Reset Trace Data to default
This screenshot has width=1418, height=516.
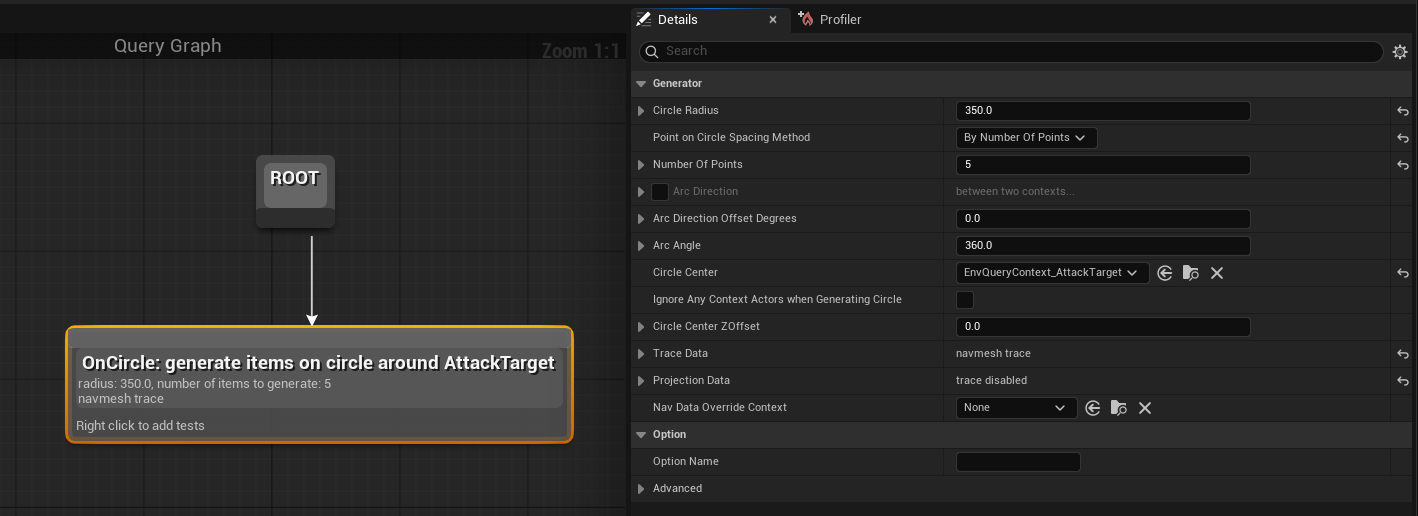click(x=1403, y=354)
